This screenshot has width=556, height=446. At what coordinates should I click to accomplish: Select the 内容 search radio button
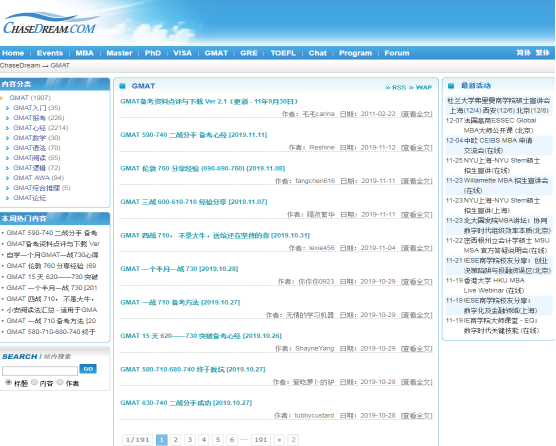click(34, 382)
